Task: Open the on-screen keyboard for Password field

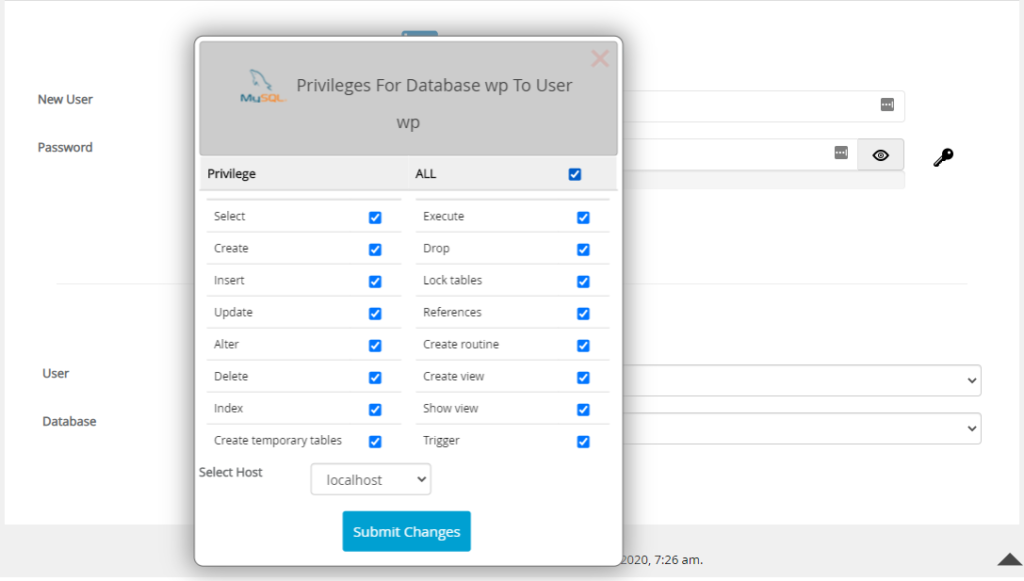Action: coord(840,153)
